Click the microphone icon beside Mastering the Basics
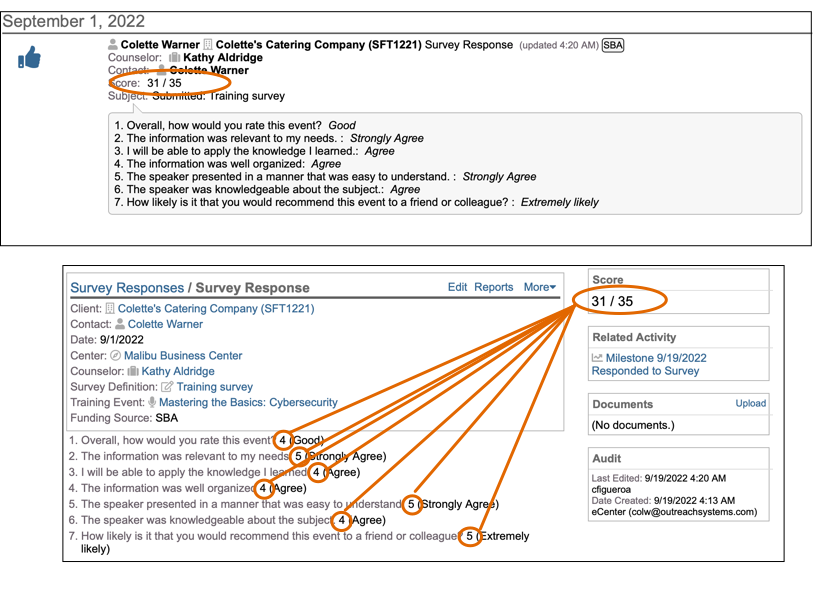The width and height of the screenshot is (819, 614). point(153,403)
